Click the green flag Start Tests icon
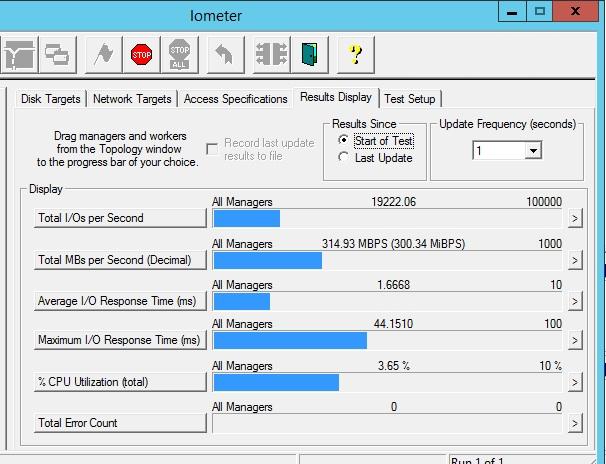Image resolution: width=606 pixels, height=464 pixels. tap(103, 54)
